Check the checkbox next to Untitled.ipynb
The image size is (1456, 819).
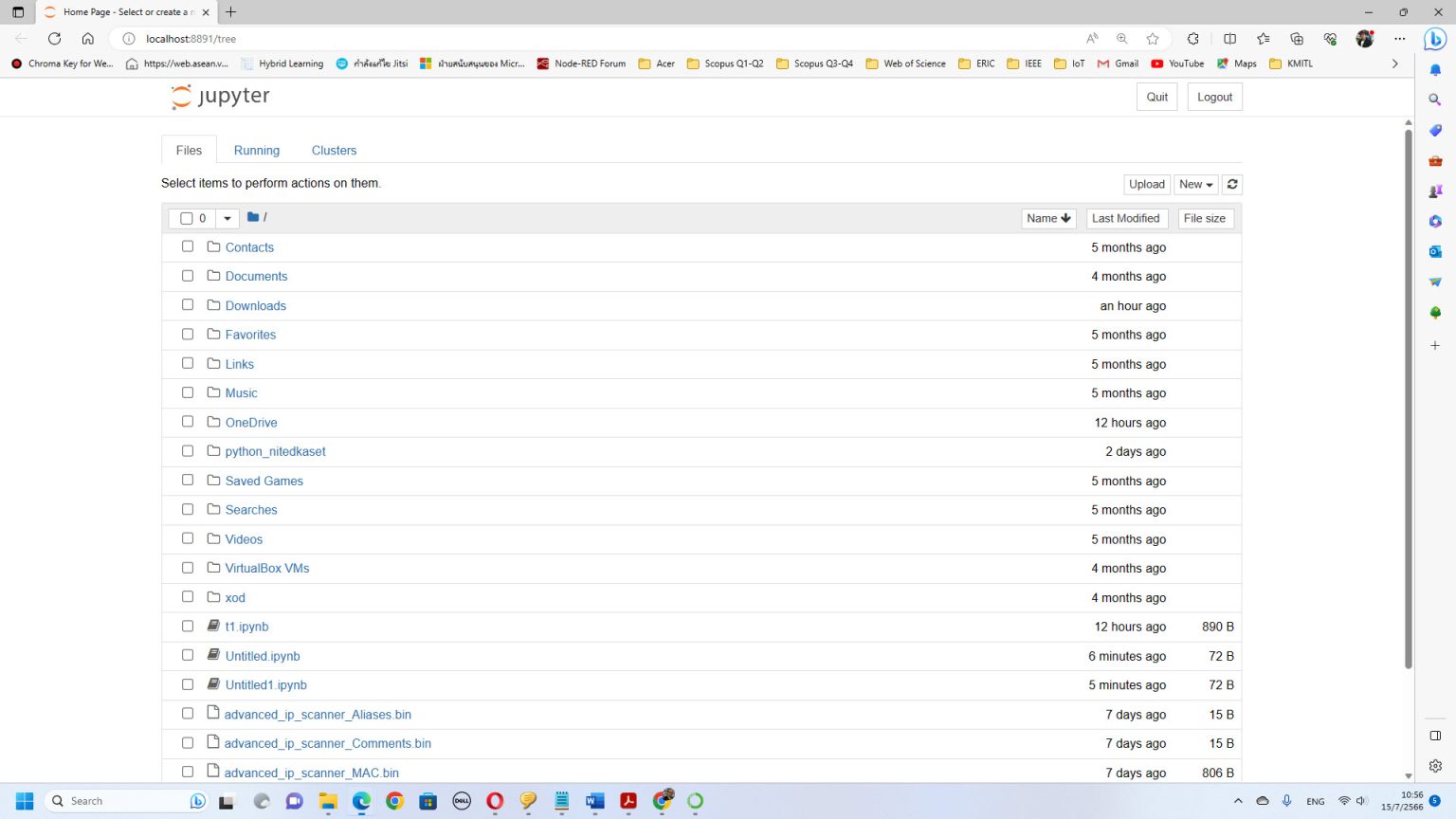click(x=188, y=655)
